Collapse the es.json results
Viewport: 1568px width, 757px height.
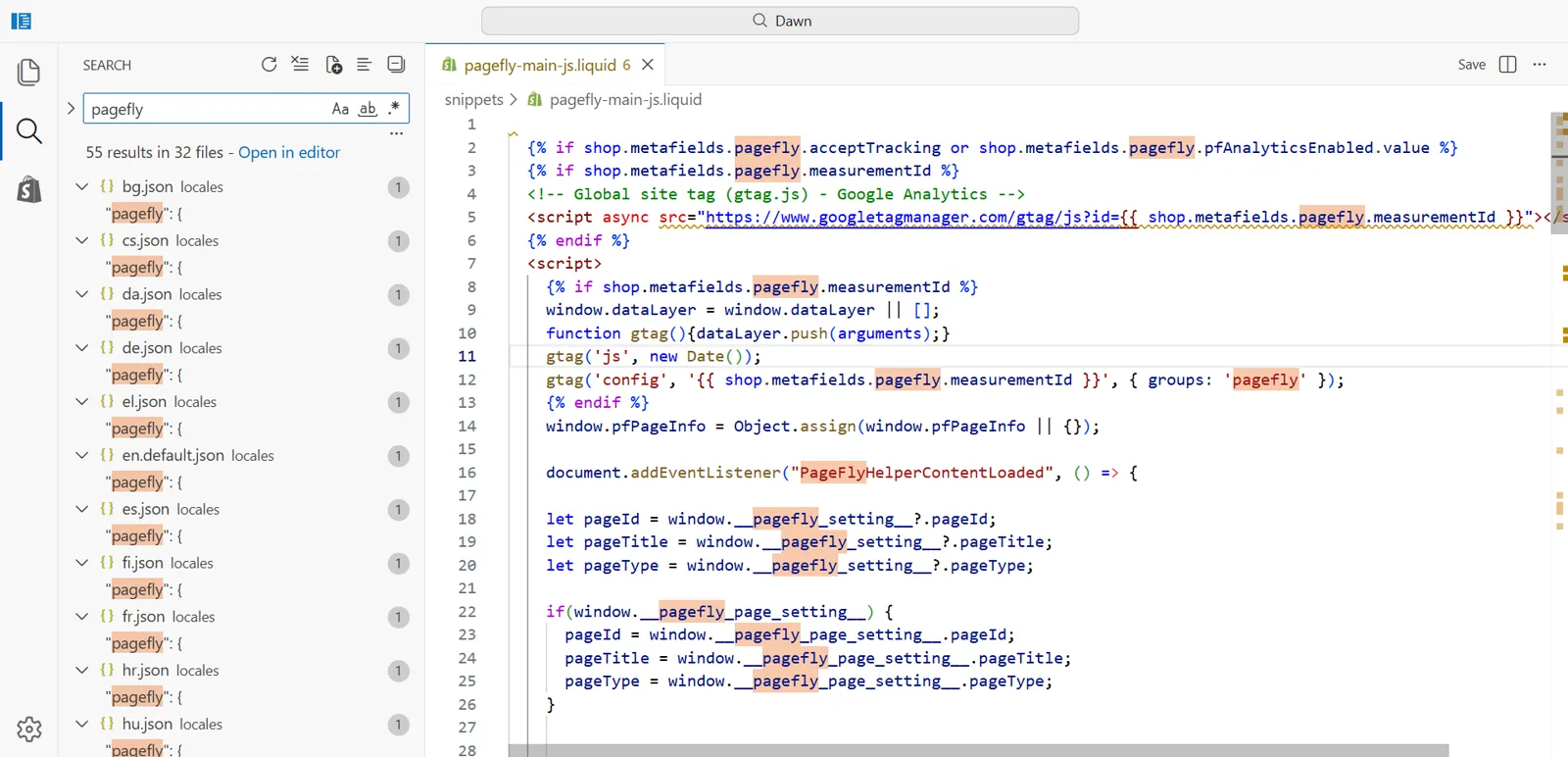(x=82, y=509)
